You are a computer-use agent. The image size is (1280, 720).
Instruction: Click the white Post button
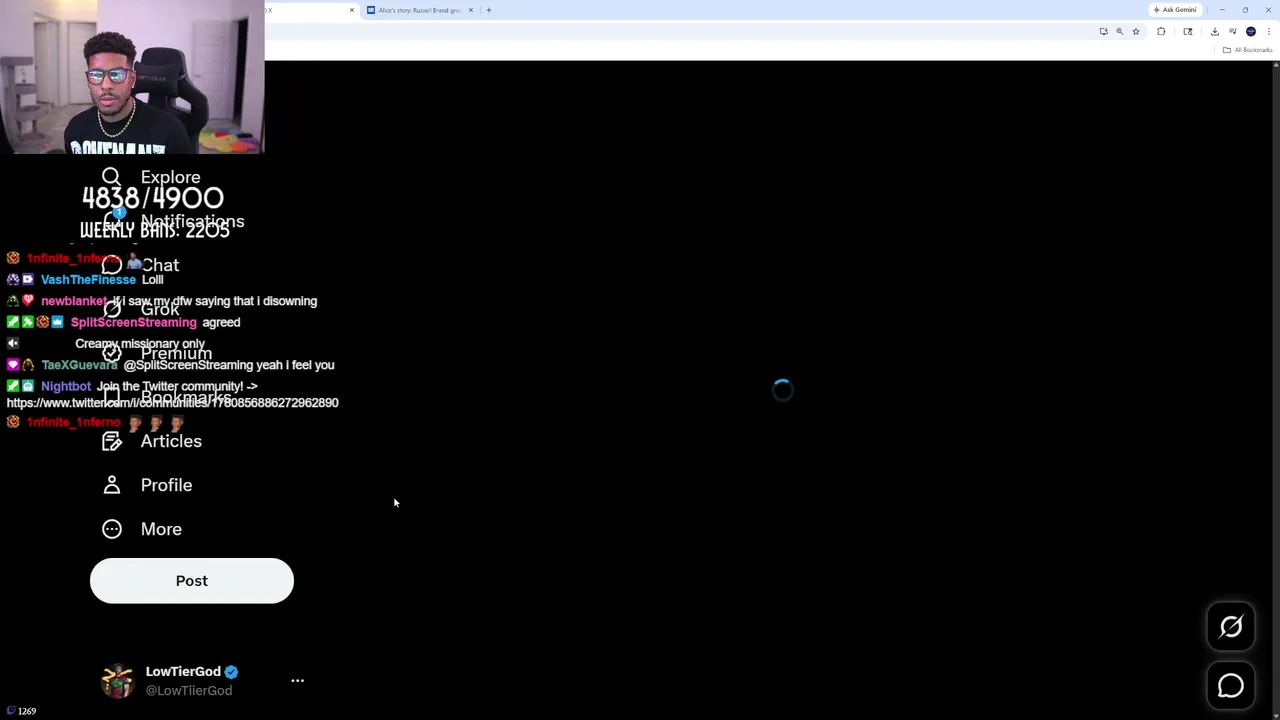tap(192, 581)
